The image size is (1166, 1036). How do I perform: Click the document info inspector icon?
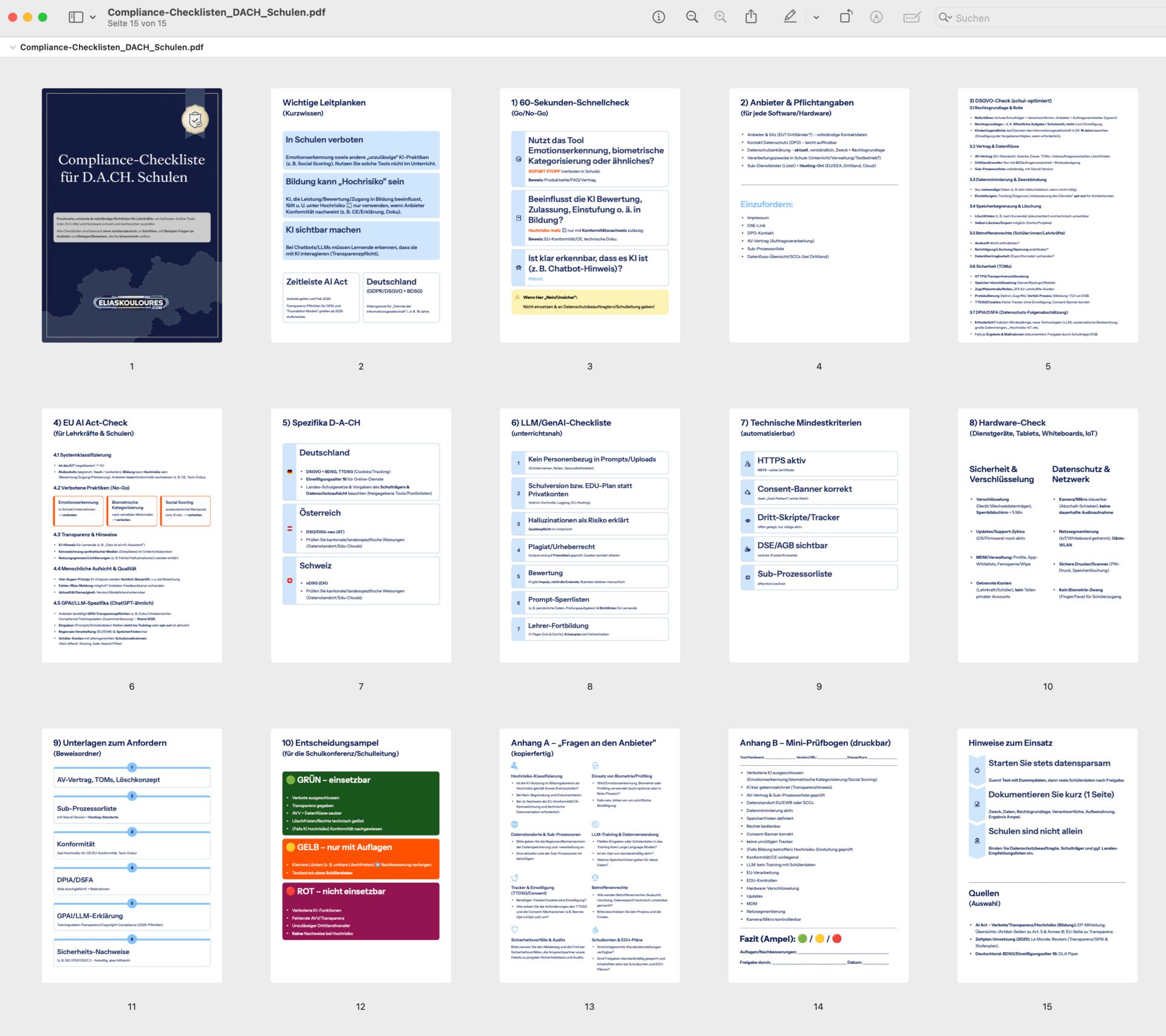658,17
